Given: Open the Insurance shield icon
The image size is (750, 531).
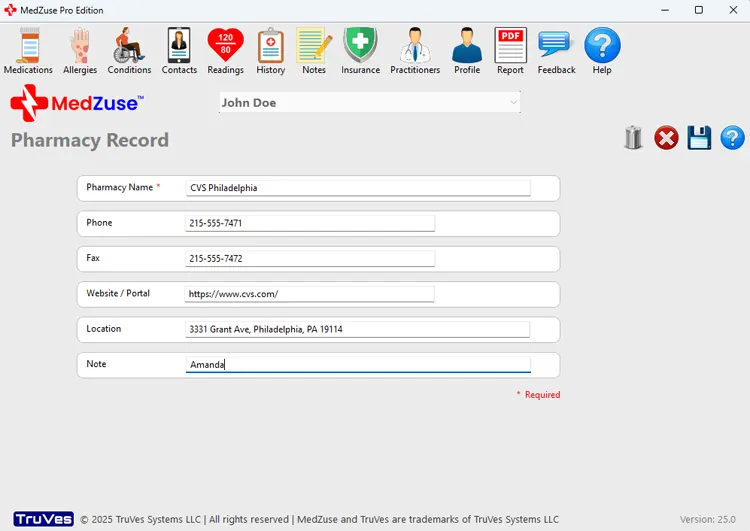Looking at the screenshot, I should point(360,50).
